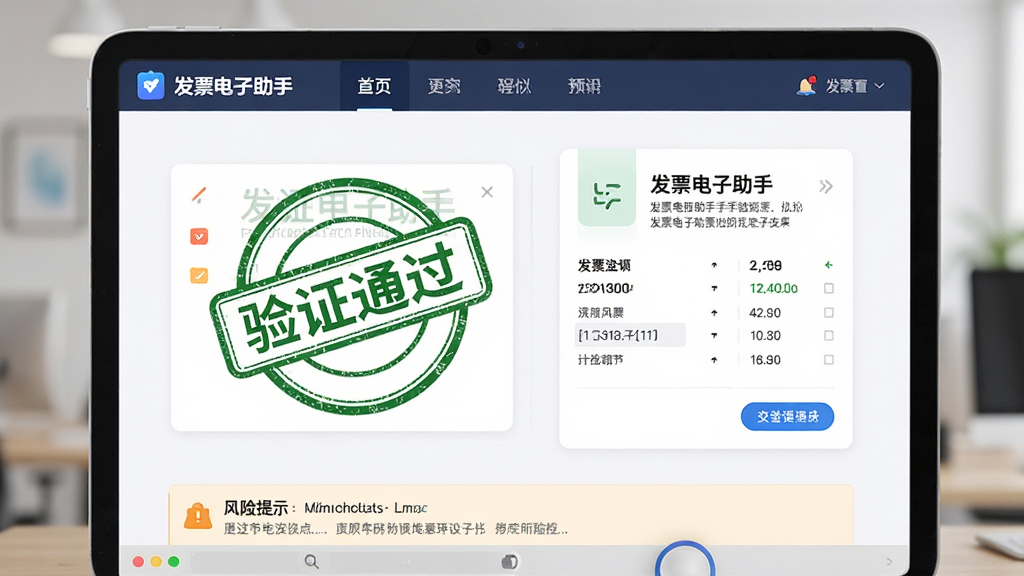Screen dimensions: 1024x576
Task: Switch to the second navigation tab
Action: pos(444,86)
